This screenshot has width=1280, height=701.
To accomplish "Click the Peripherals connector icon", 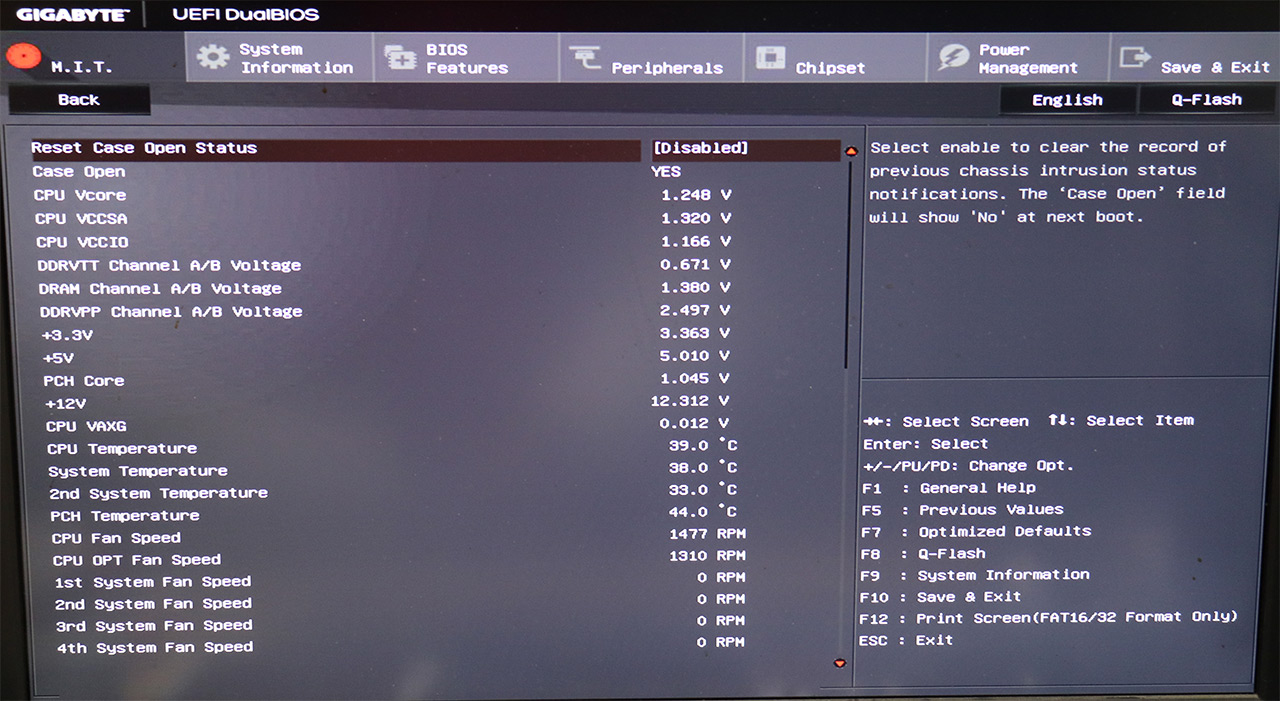I will 585,58.
